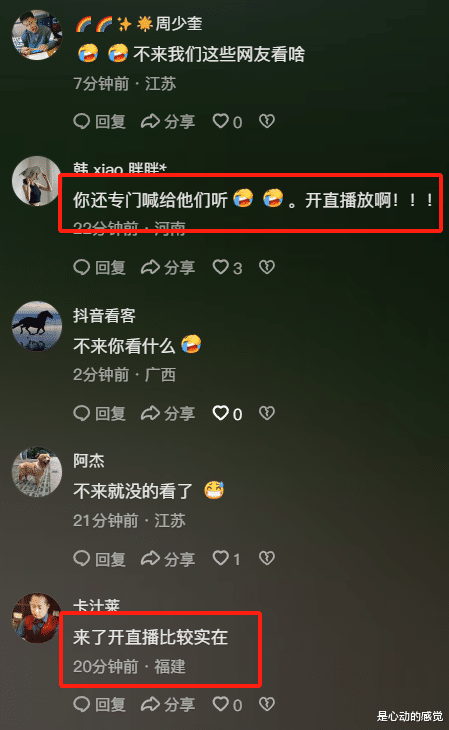Open the username 抖音看客
Image resolution: width=449 pixels, height=730 pixels.
(x=104, y=316)
